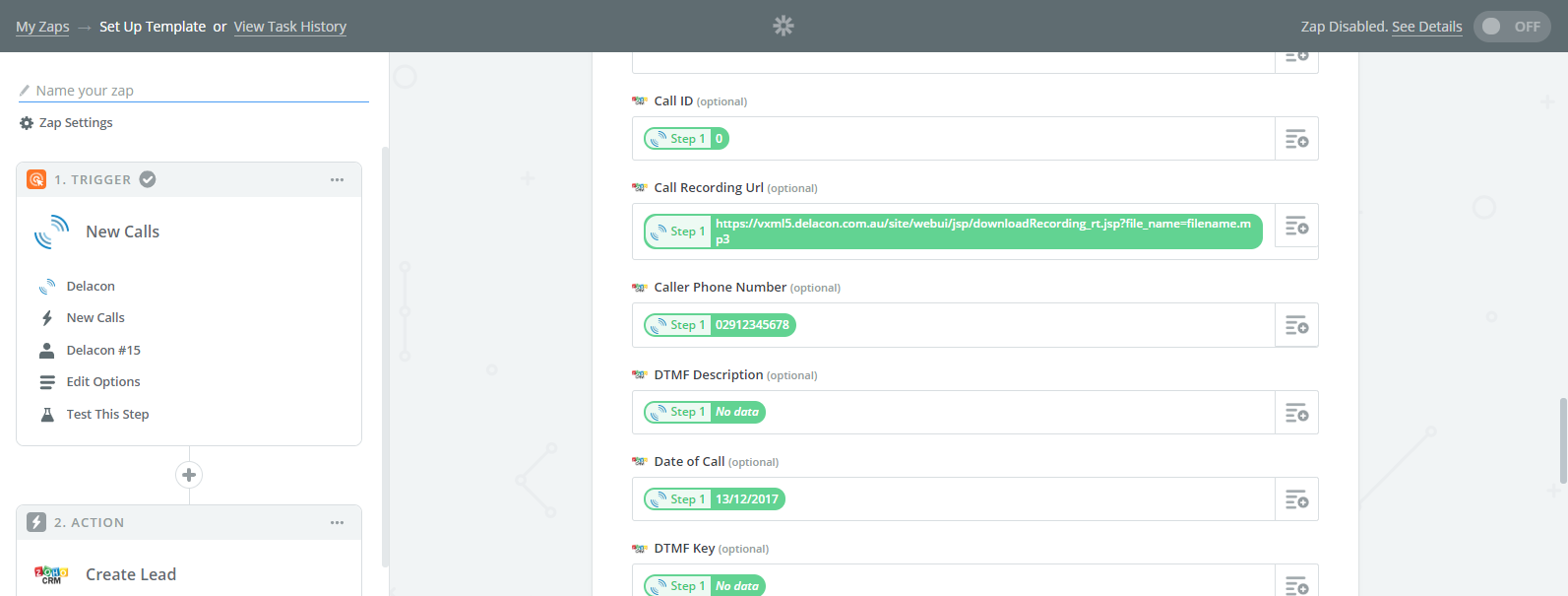Click the Name your zap field
The width and height of the screenshot is (1568, 596).
point(193,91)
